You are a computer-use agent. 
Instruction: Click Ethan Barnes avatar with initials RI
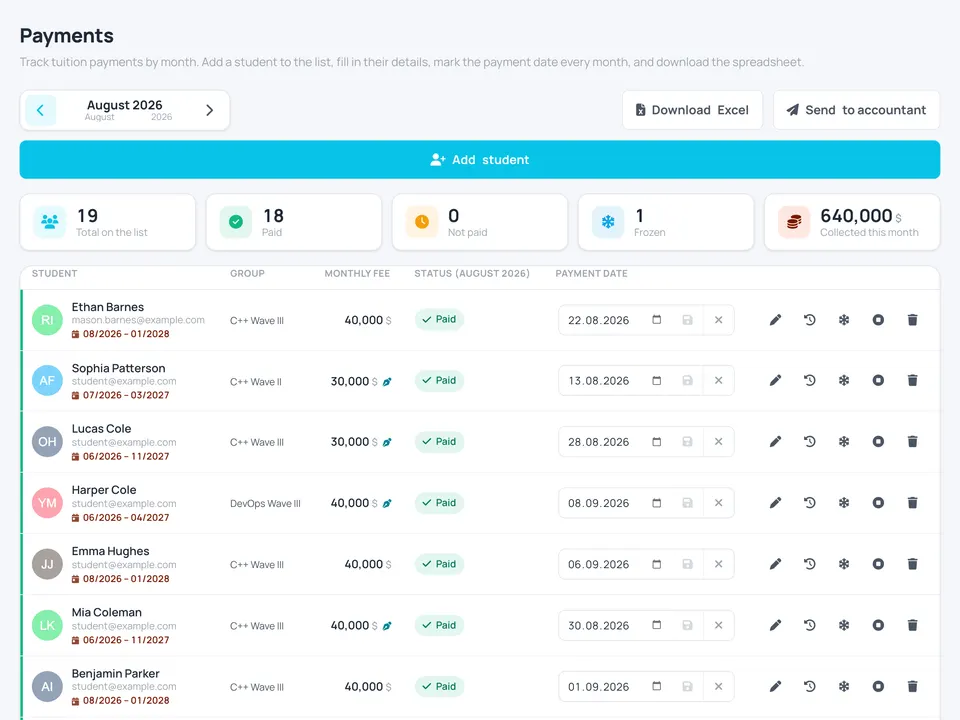click(x=47, y=320)
